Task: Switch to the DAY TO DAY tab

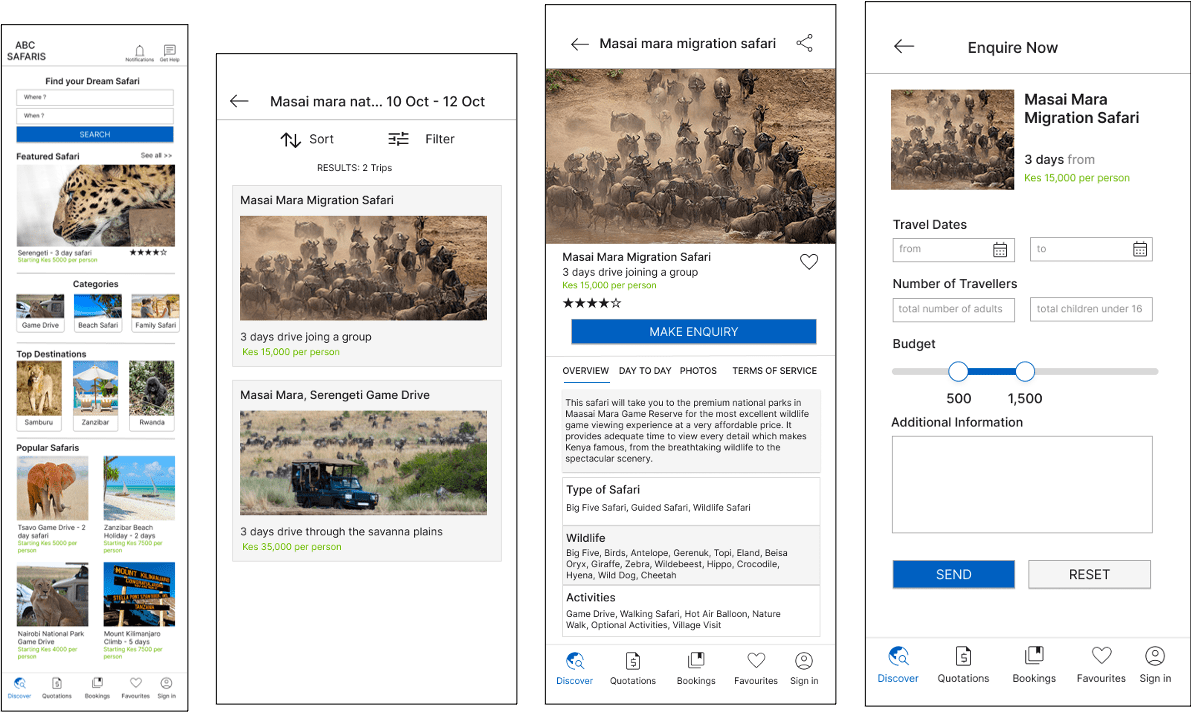Action: 645,371
